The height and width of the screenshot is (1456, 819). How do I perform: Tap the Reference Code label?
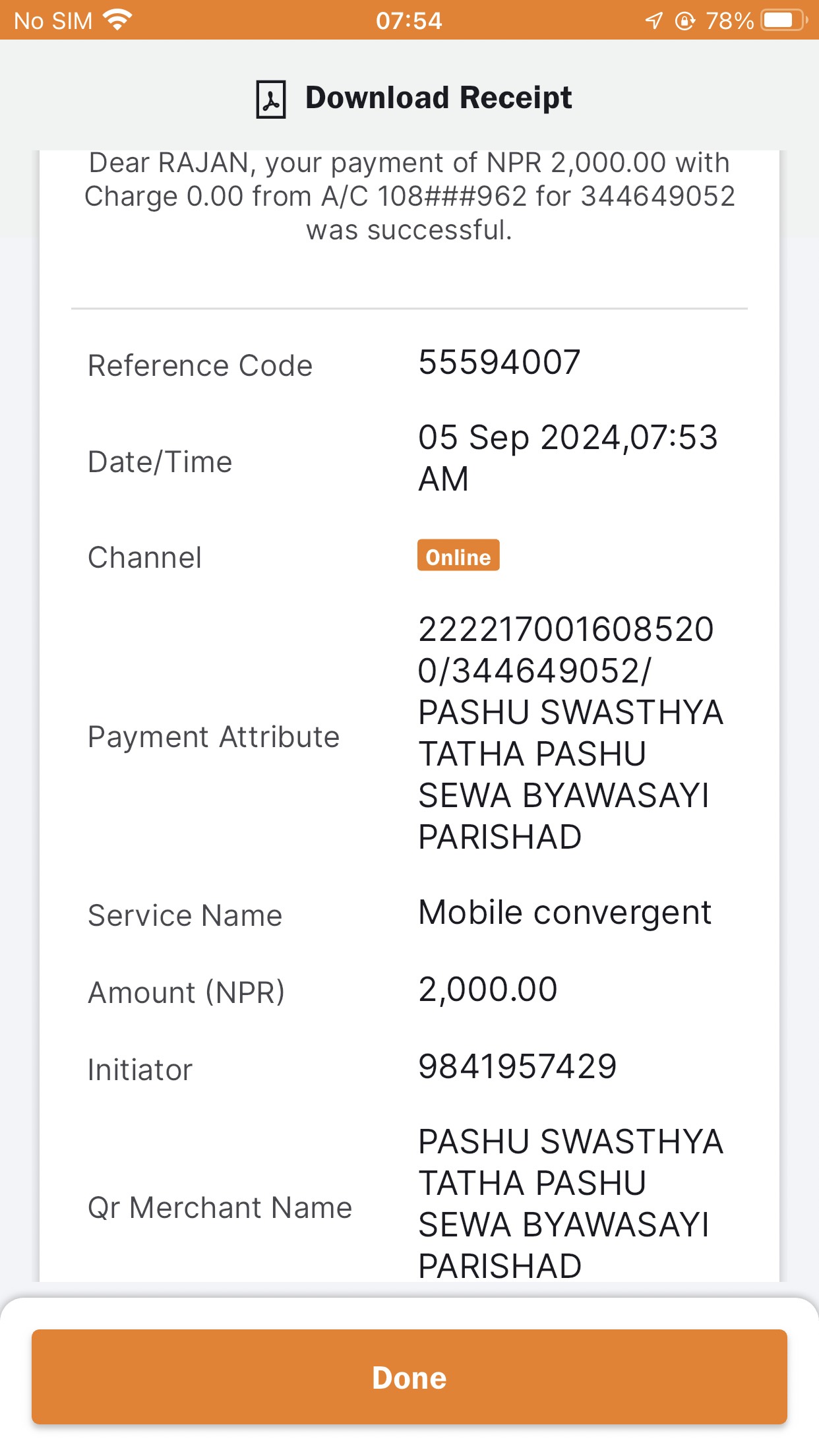[200, 365]
